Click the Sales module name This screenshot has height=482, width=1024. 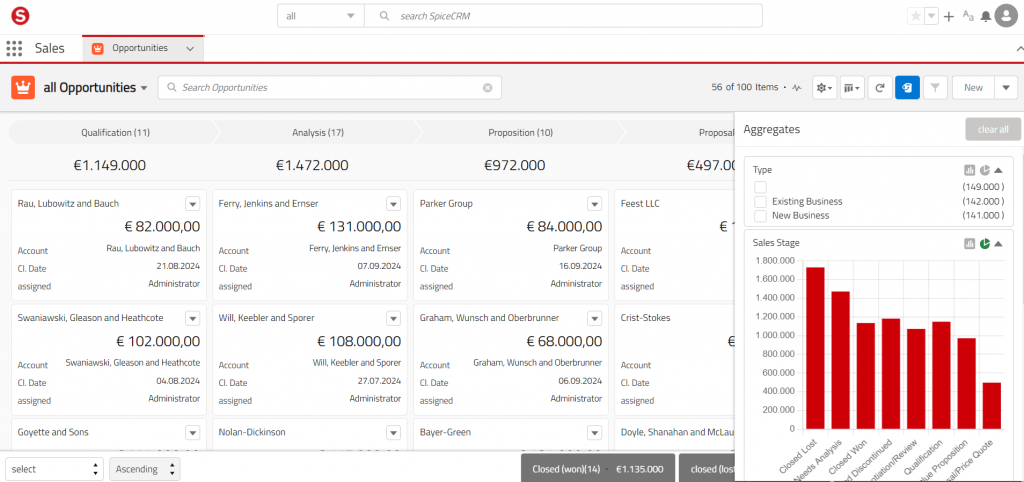[50, 48]
